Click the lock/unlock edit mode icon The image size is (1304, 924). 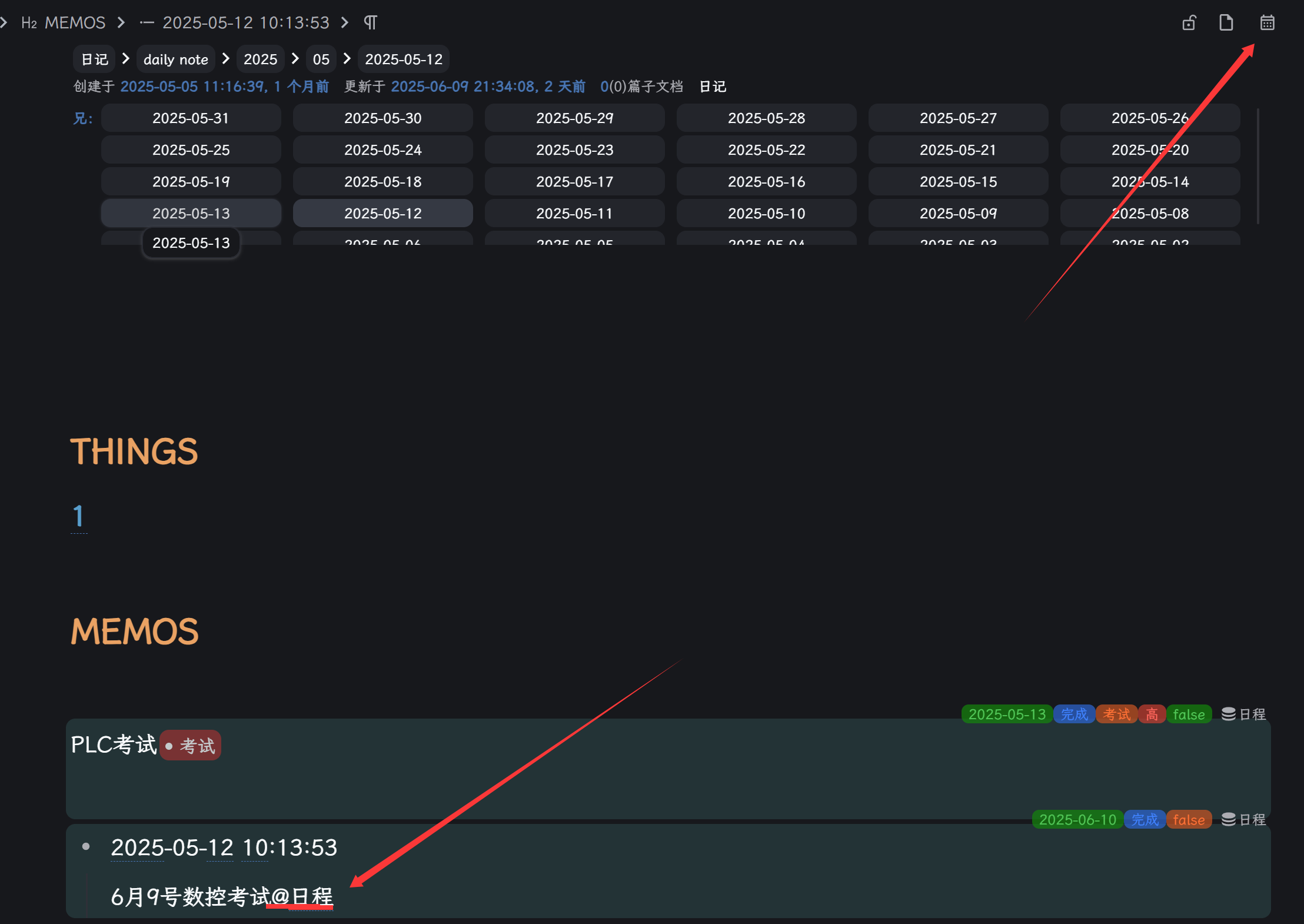pos(1189,23)
